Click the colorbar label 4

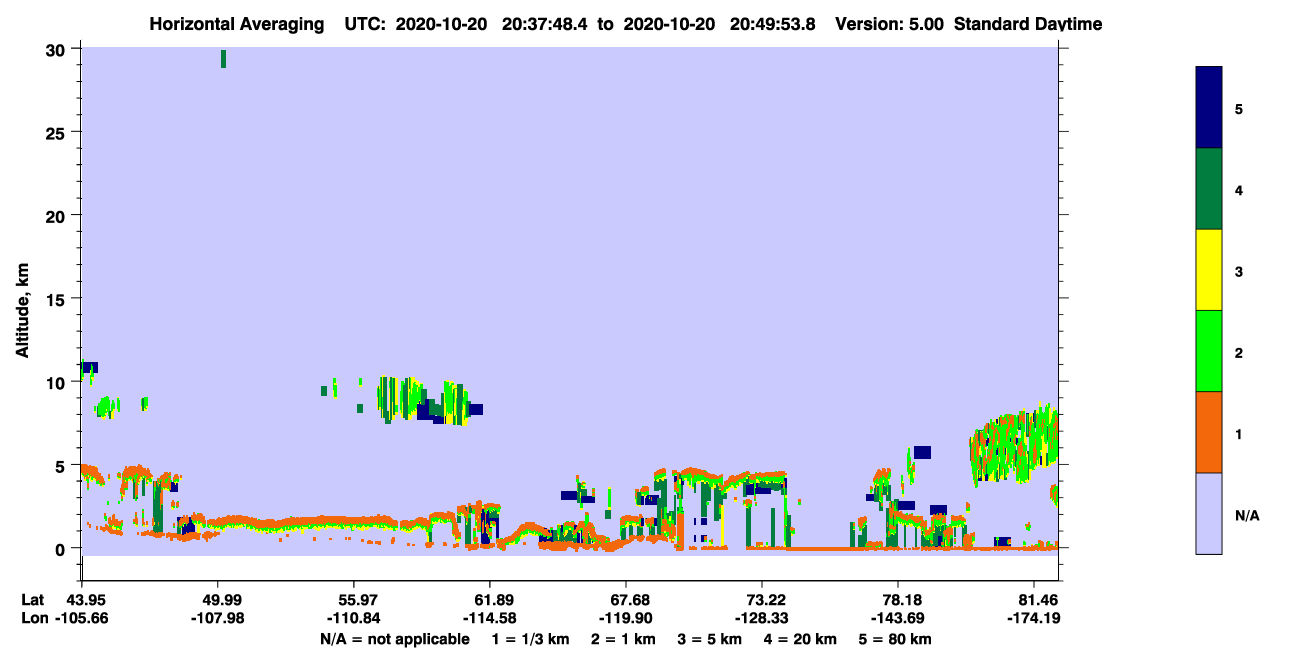coord(1239,190)
